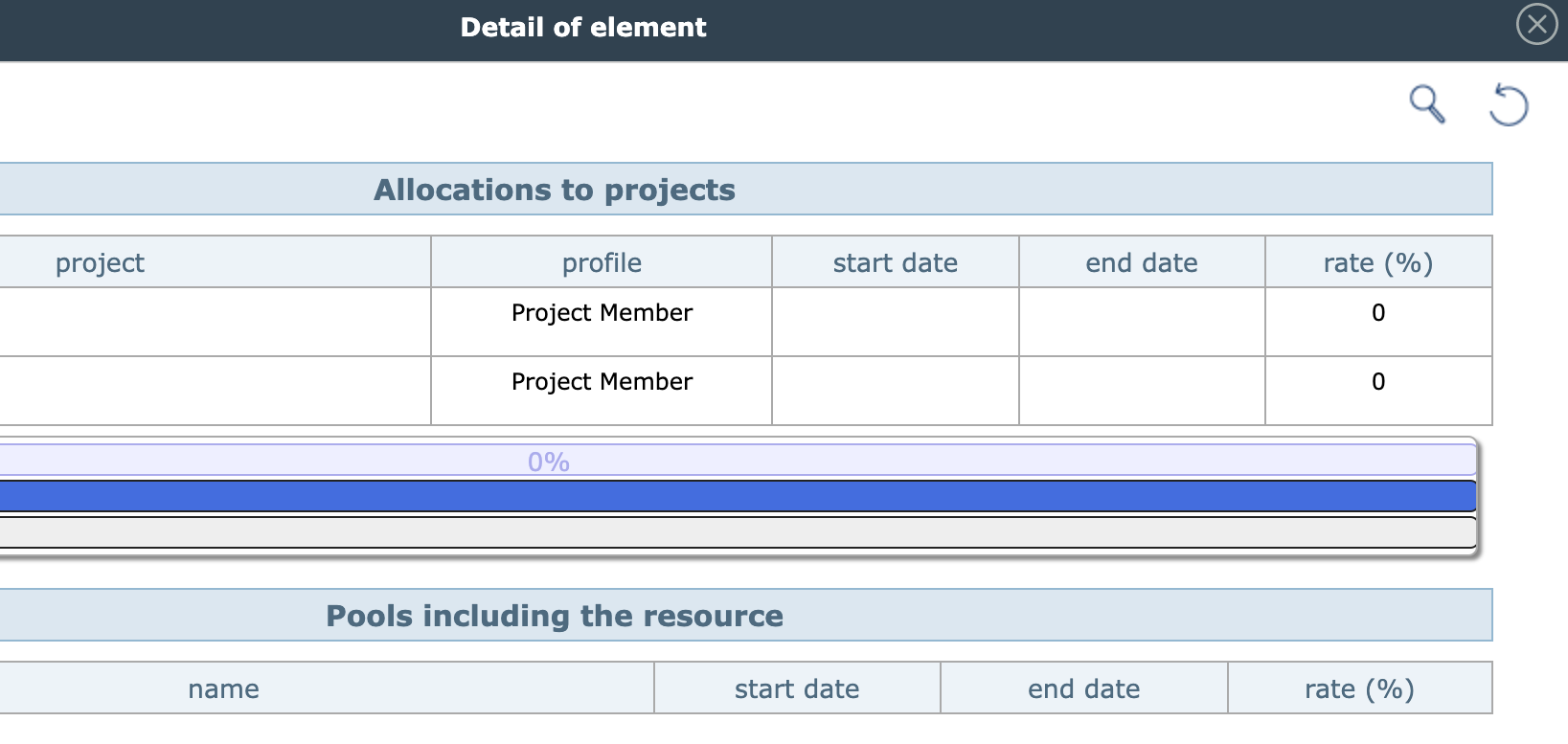Image resolution: width=1568 pixels, height=744 pixels.
Task: Click the magnifier search icon
Action: 1426,103
